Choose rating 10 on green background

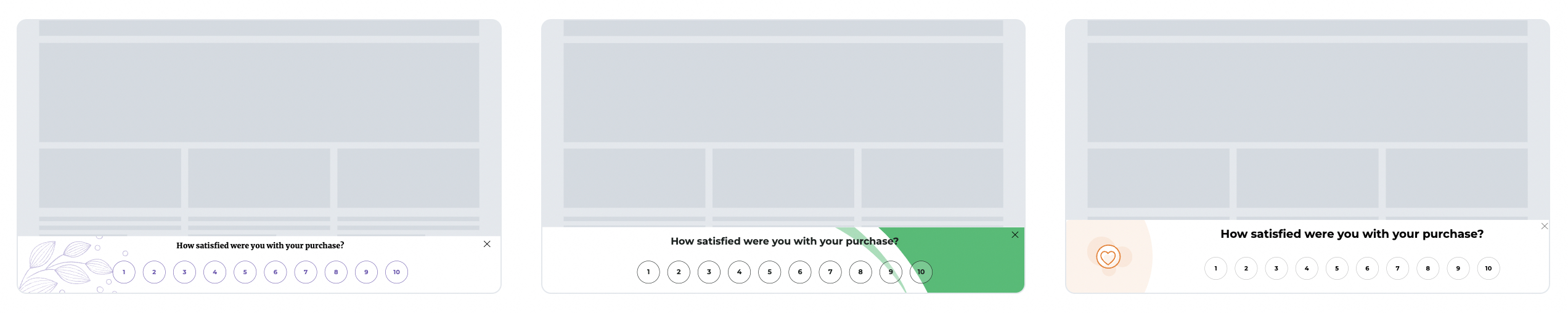coord(921,272)
